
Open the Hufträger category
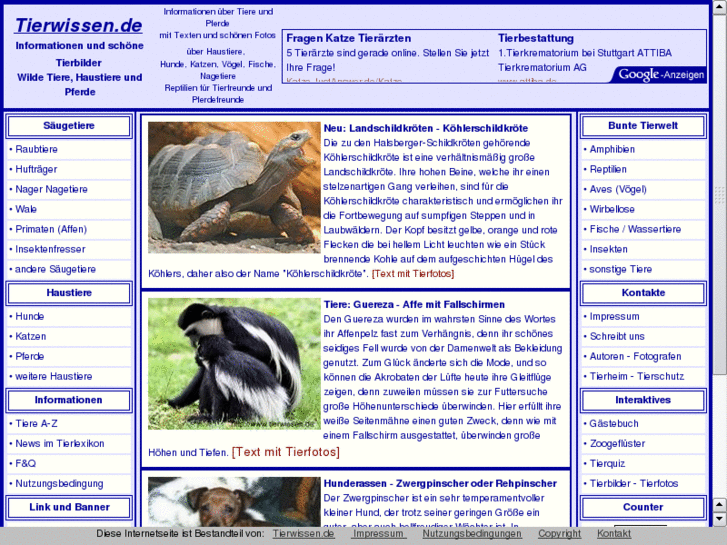coord(36,169)
